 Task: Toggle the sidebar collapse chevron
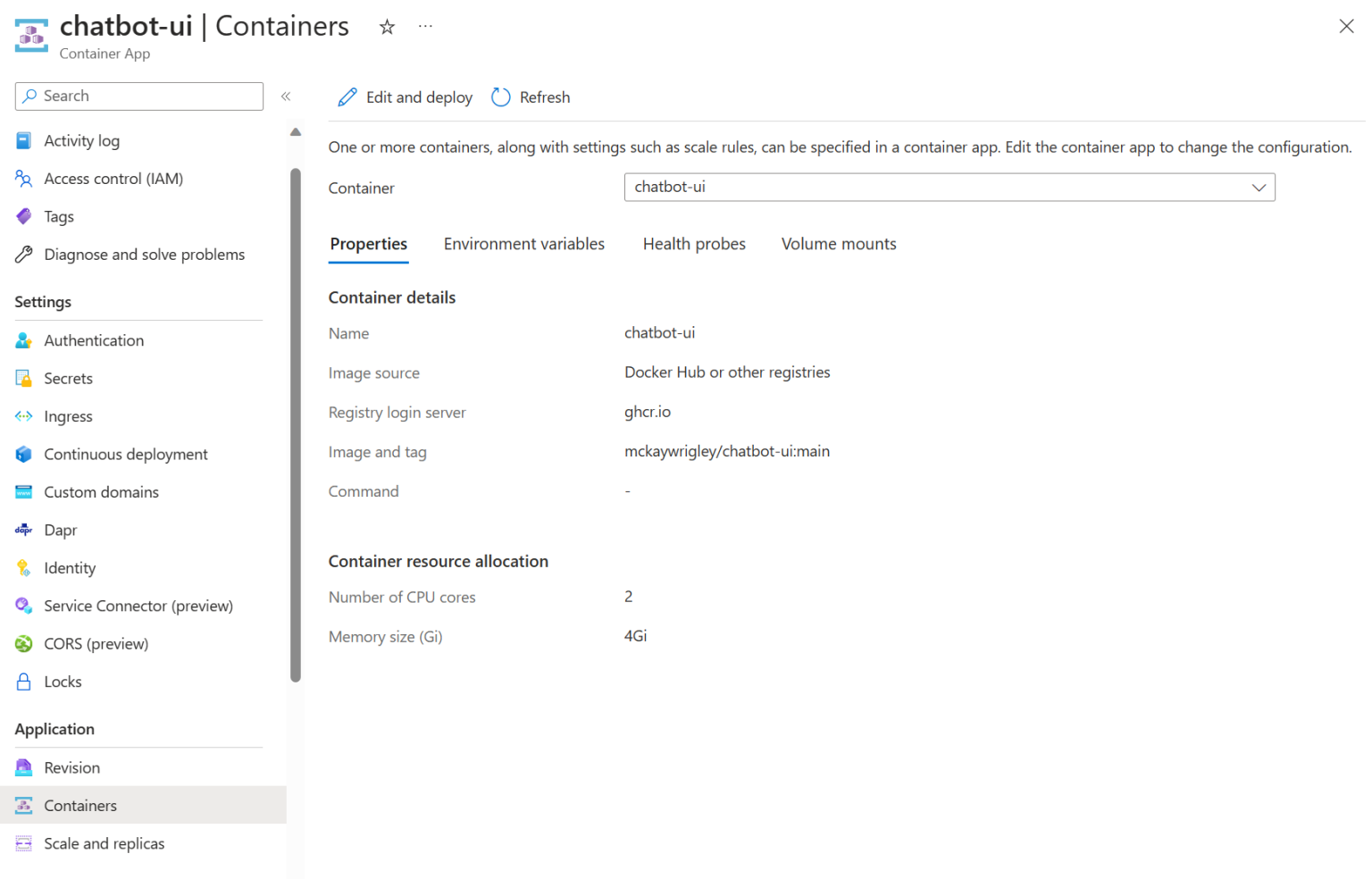coord(287,96)
